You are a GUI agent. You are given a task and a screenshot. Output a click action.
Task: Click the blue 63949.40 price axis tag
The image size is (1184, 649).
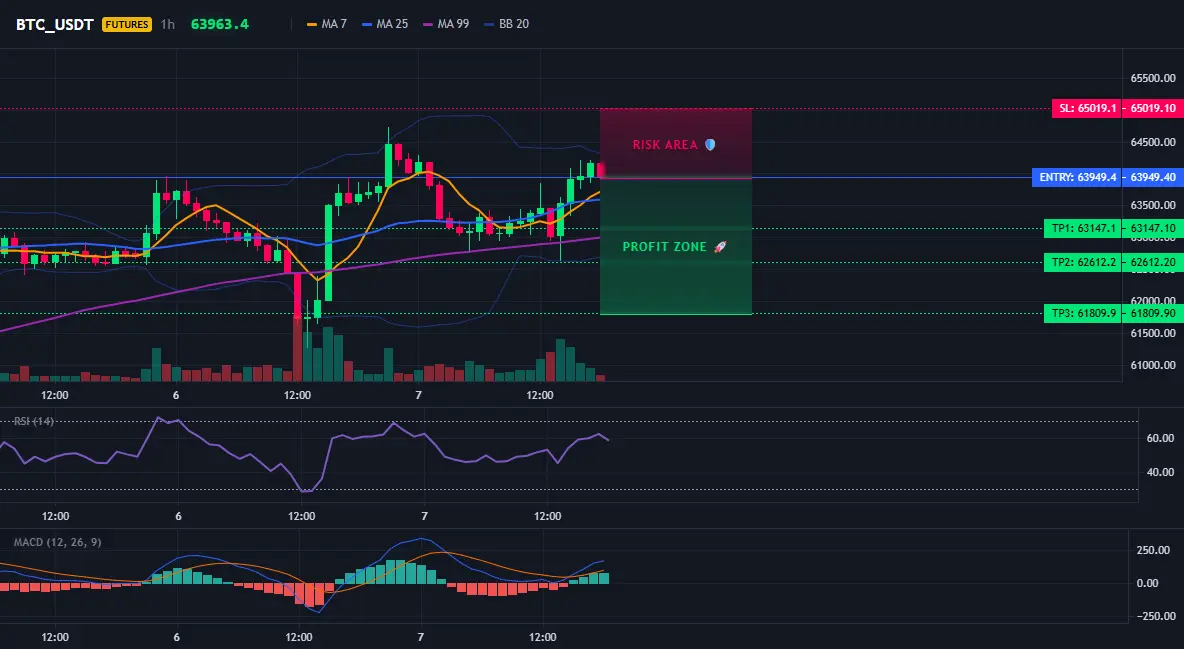click(x=1152, y=178)
